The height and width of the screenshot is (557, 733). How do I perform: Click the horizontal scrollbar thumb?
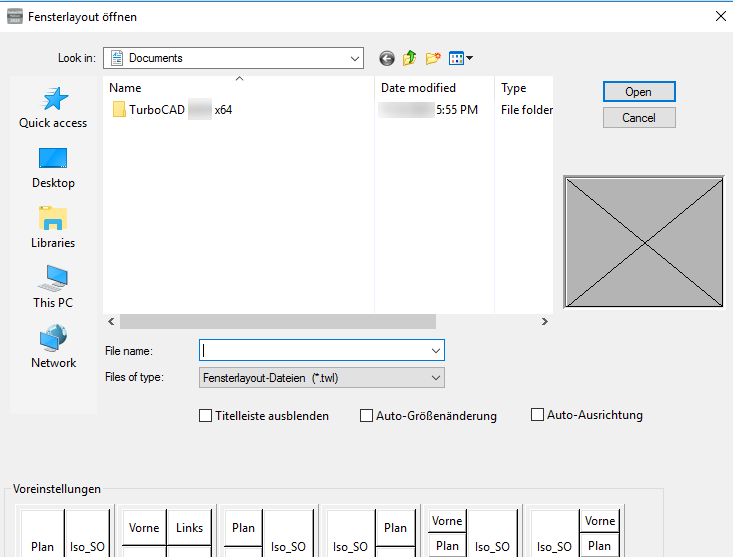click(278, 321)
